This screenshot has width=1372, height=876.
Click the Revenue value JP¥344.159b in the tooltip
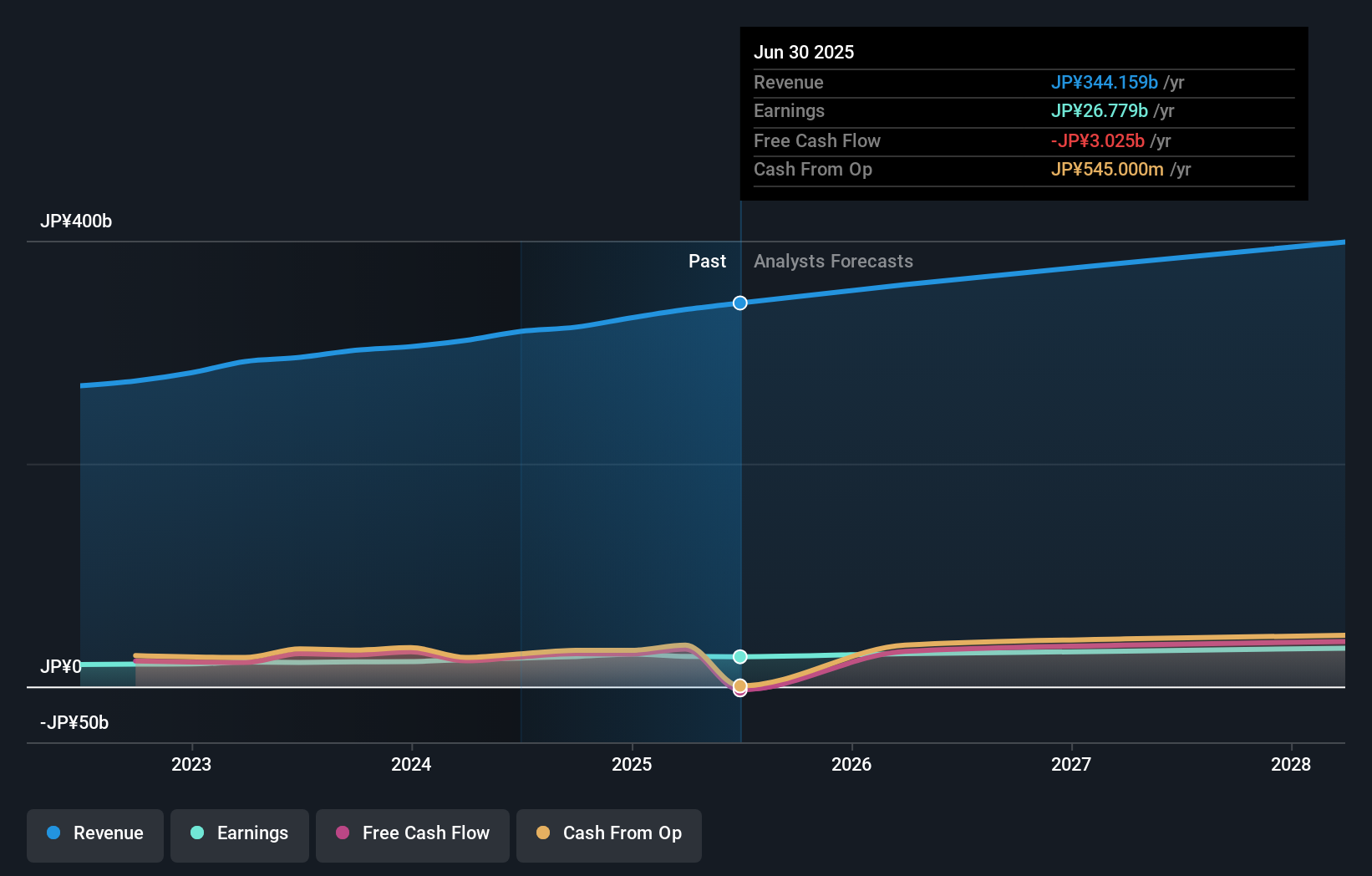tap(1105, 82)
